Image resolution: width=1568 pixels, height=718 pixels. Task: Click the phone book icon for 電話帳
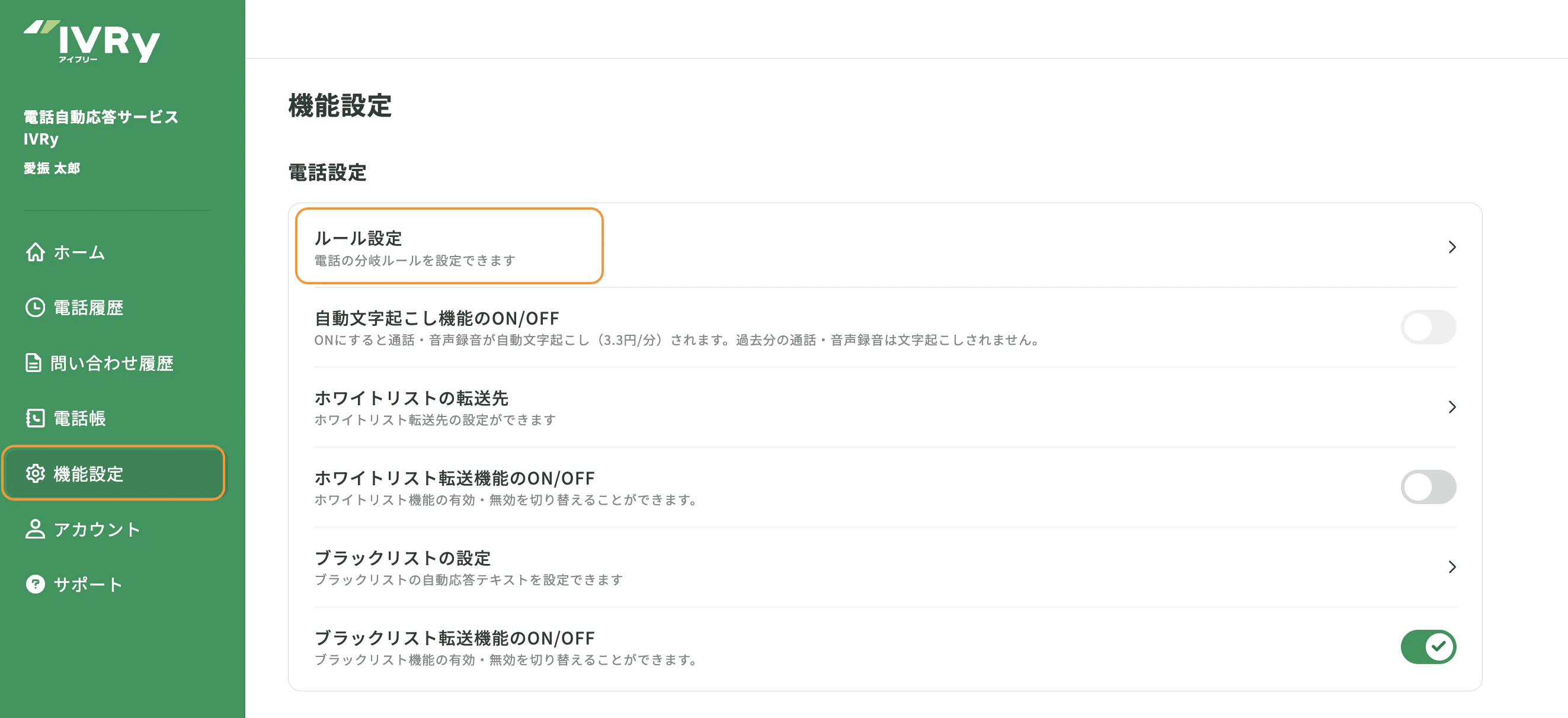click(36, 418)
